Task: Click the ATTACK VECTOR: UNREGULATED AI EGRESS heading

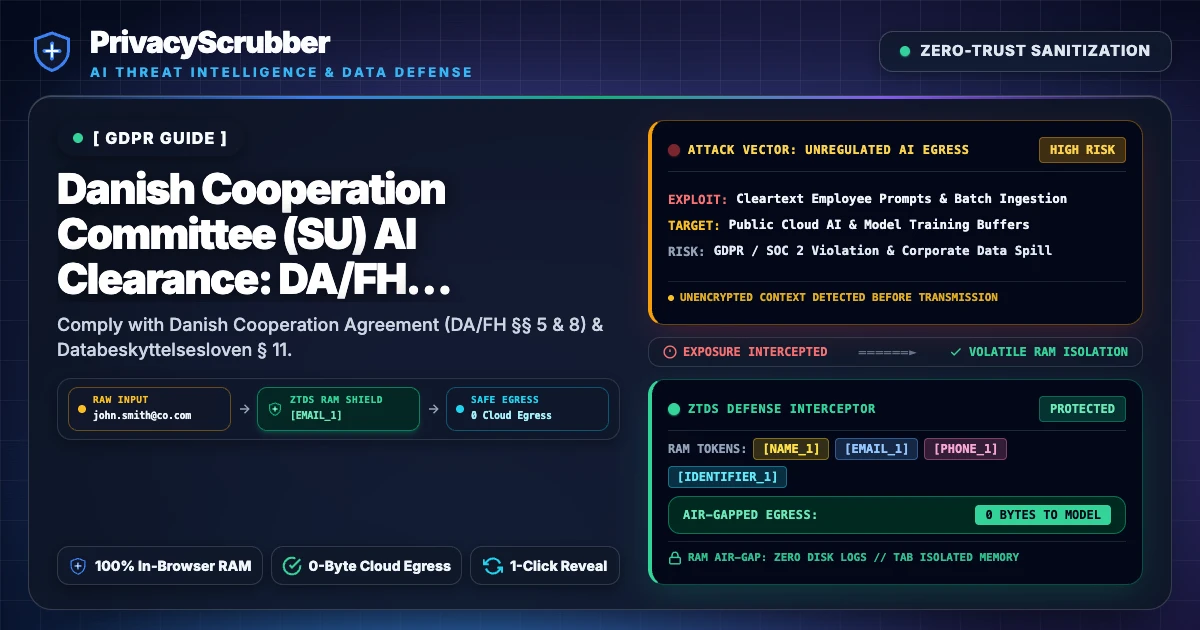Action: pos(828,150)
